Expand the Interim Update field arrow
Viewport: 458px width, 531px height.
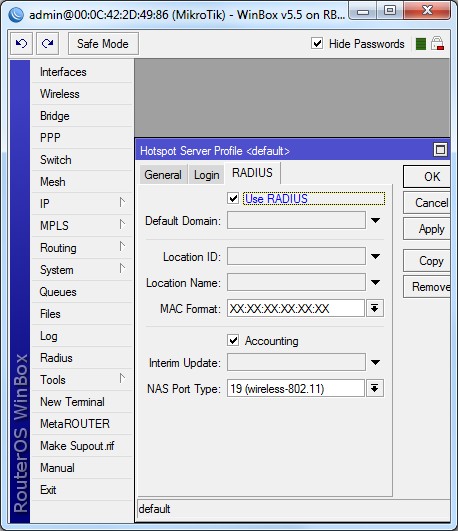375,362
